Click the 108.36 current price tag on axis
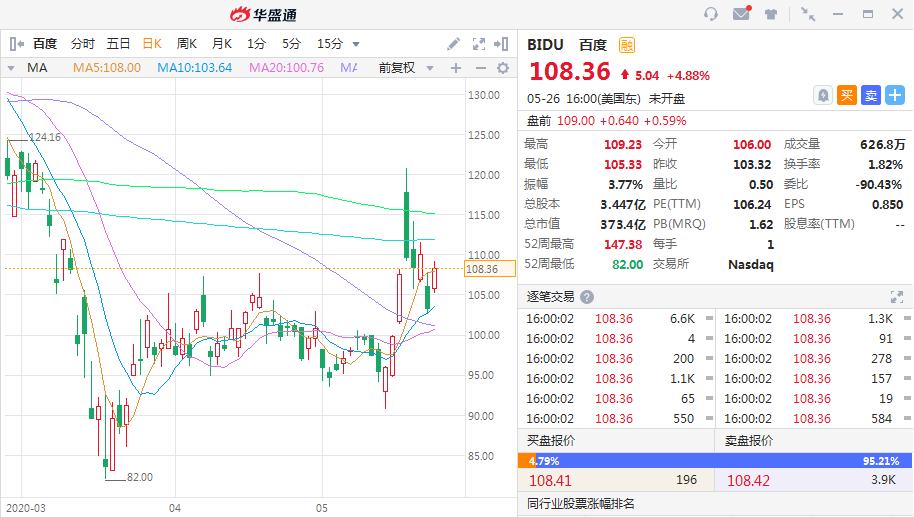The image size is (914, 517). click(490, 269)
